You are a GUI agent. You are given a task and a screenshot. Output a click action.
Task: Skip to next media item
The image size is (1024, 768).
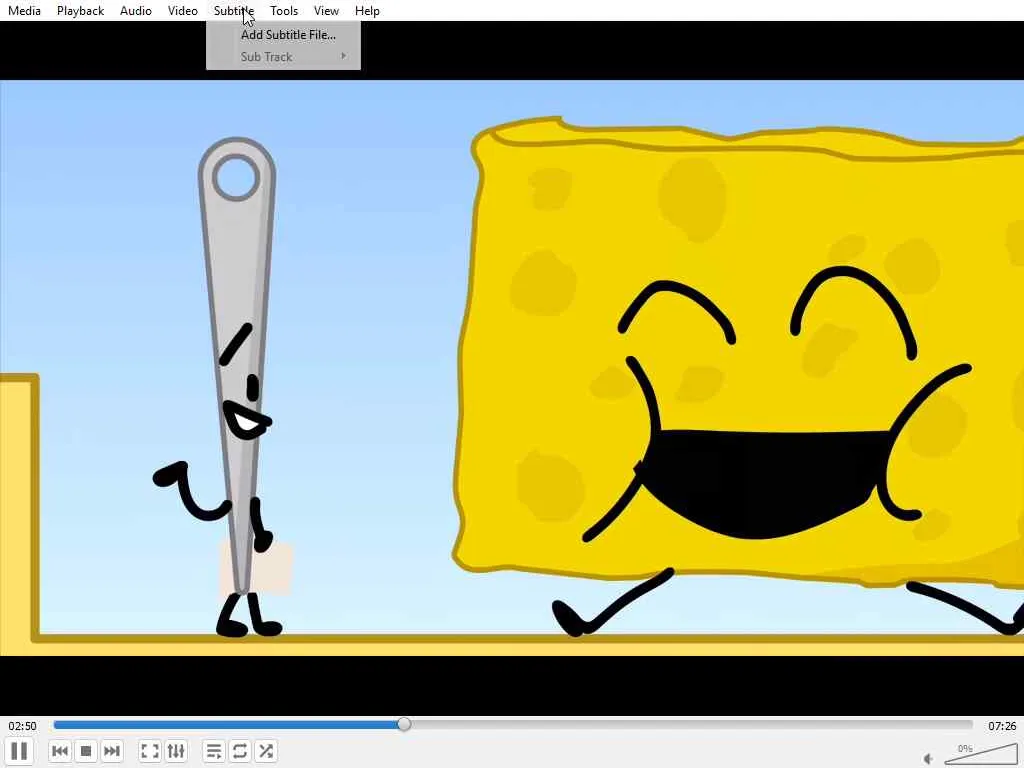click(112, 751)
